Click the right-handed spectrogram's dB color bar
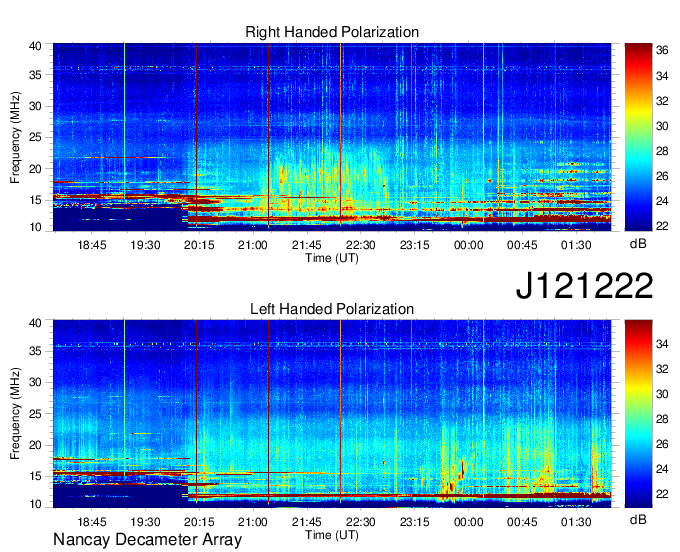 (x=638, y=137)
